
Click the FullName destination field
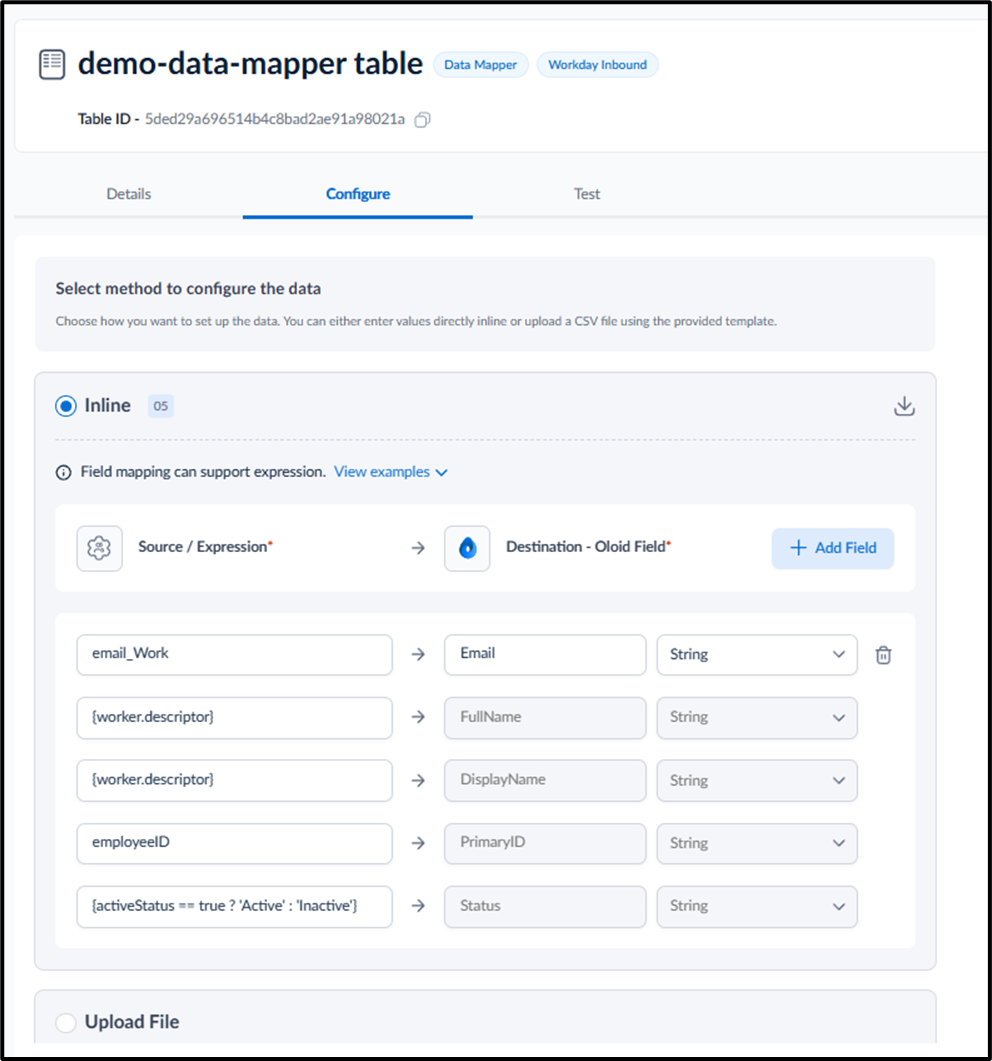(545, 717)
